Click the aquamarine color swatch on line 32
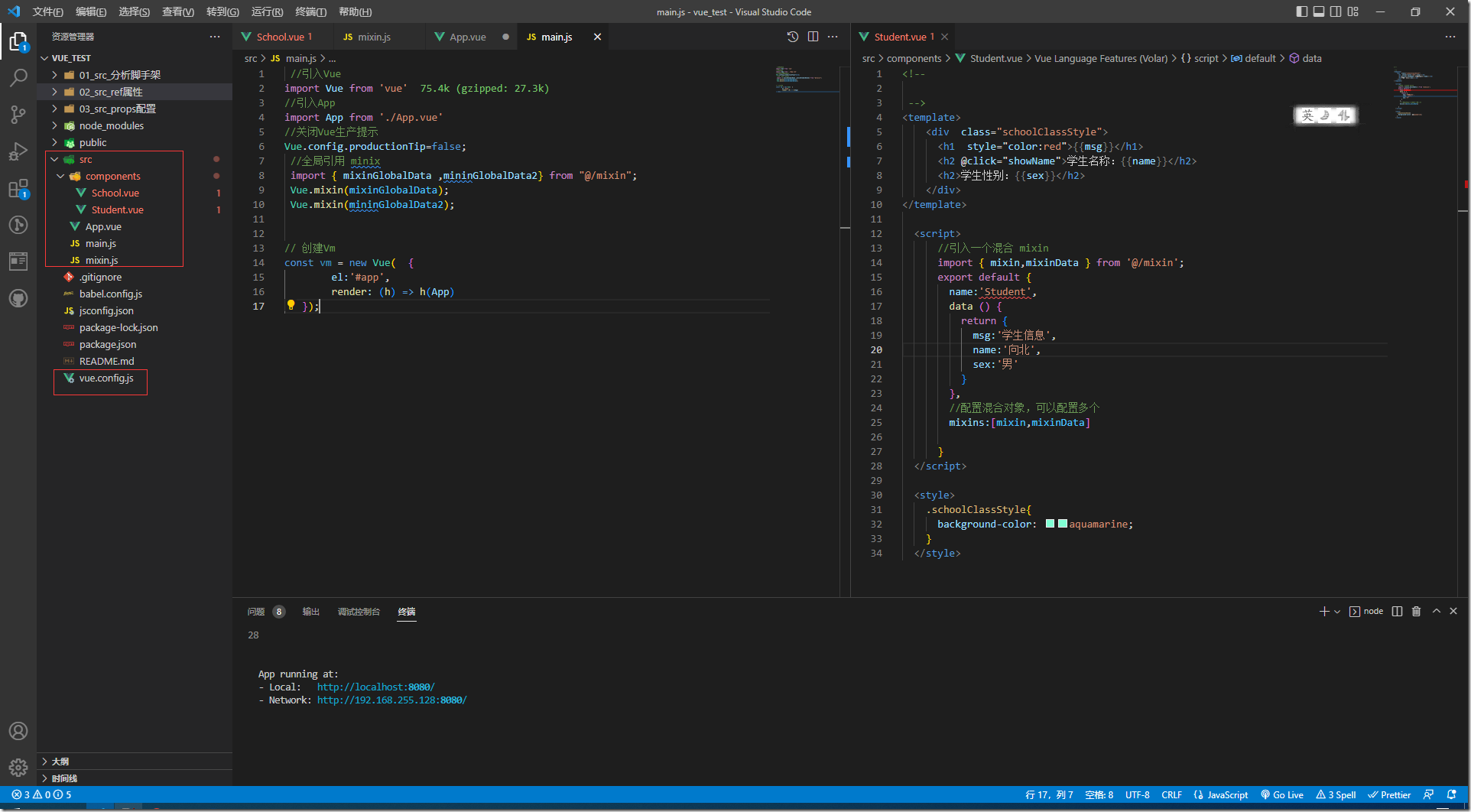Image resolution: width=1471 pixels, height=812 pixels. coord(1062,524)
